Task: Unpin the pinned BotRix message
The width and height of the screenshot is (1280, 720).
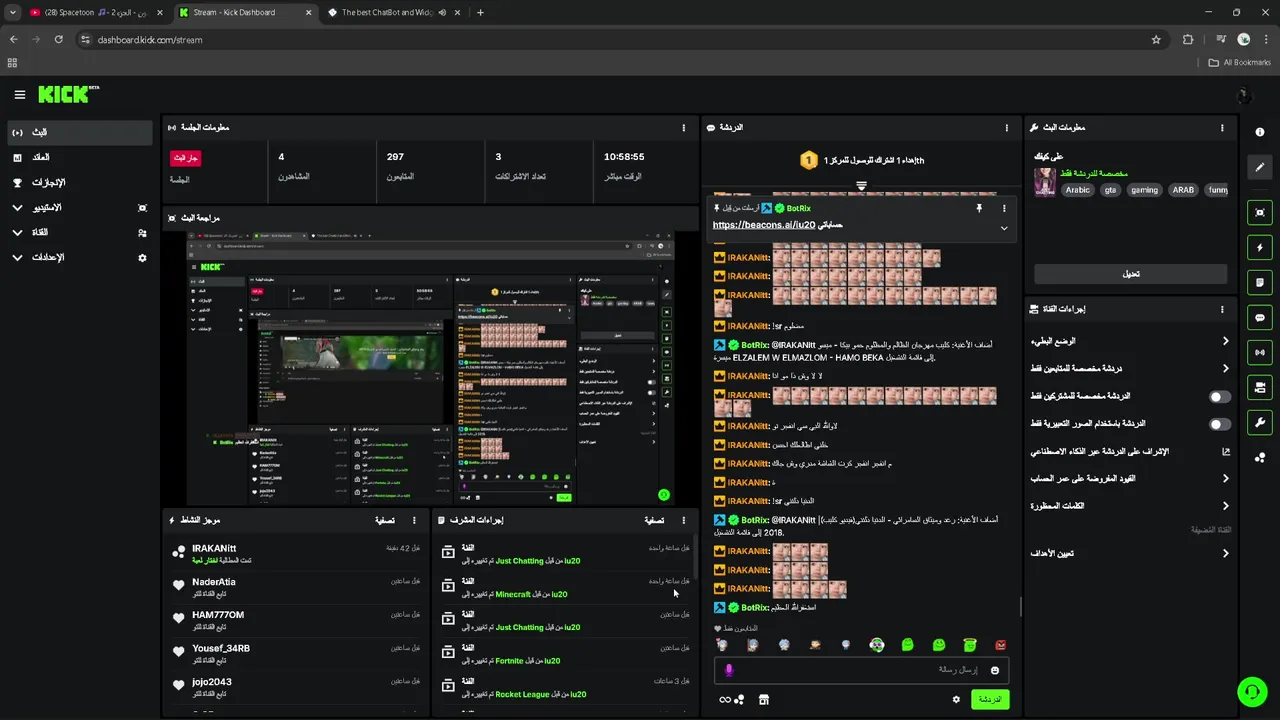Action: pyautogui.click(x=979, y=208)
